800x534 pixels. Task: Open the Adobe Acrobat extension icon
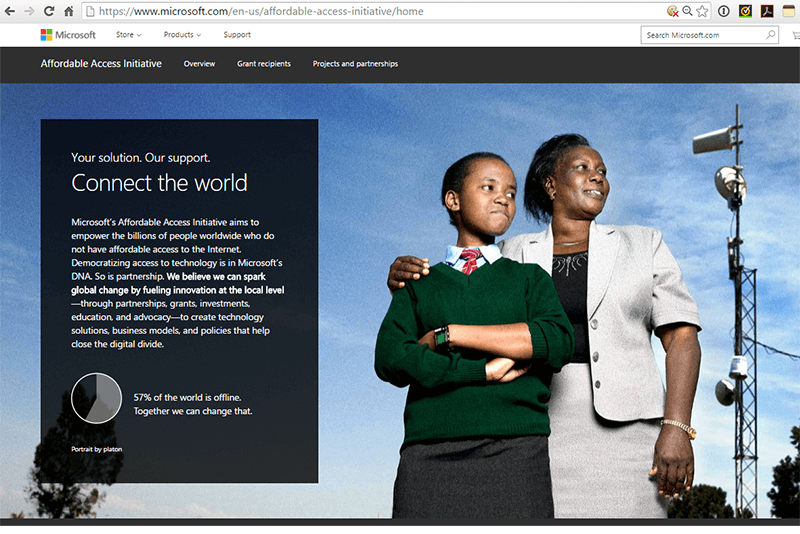(766, 11)
